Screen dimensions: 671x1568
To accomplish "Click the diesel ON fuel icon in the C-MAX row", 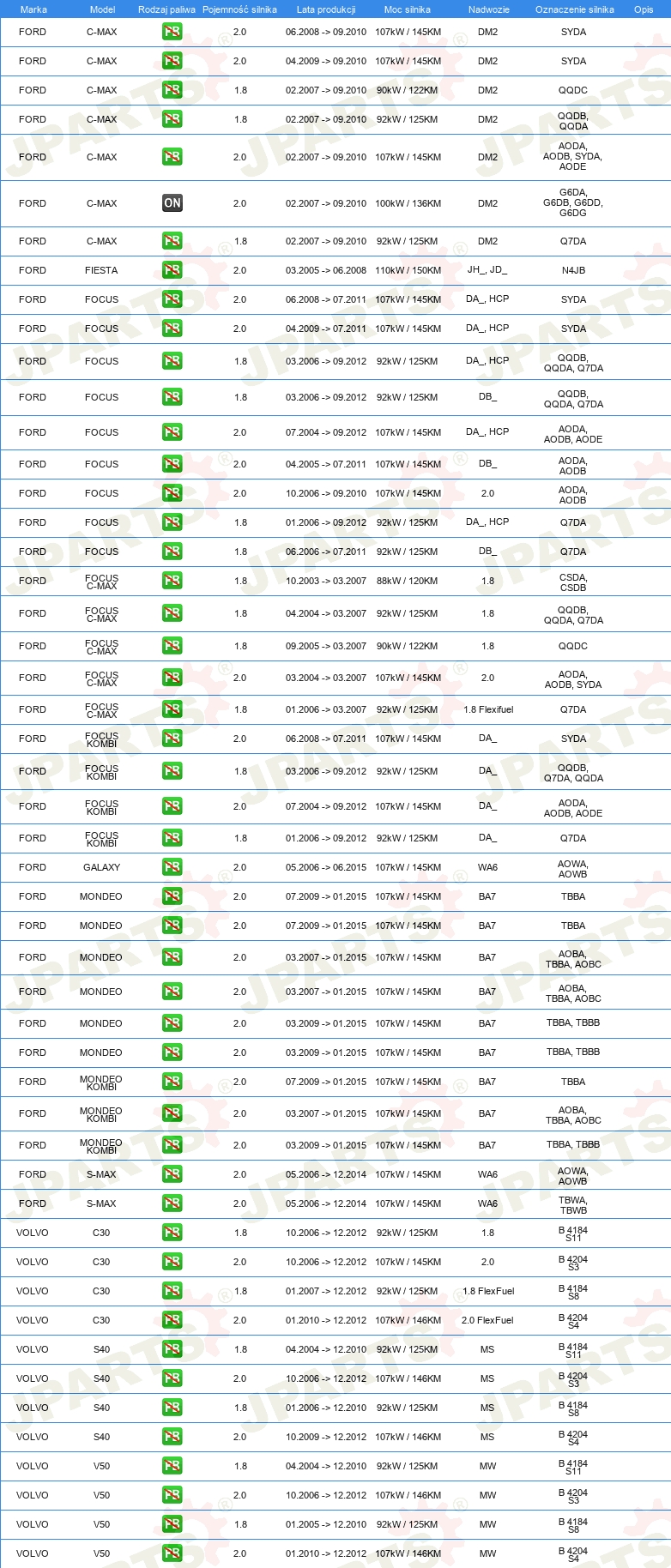I will click(x=172, y=203).
